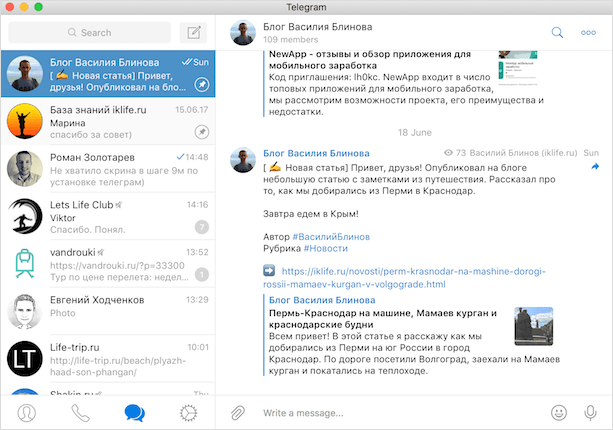The height and width of the screenshot is (430, 613).
Task: Click the channel avatar in chat header
Action: (x=243, y=33)
